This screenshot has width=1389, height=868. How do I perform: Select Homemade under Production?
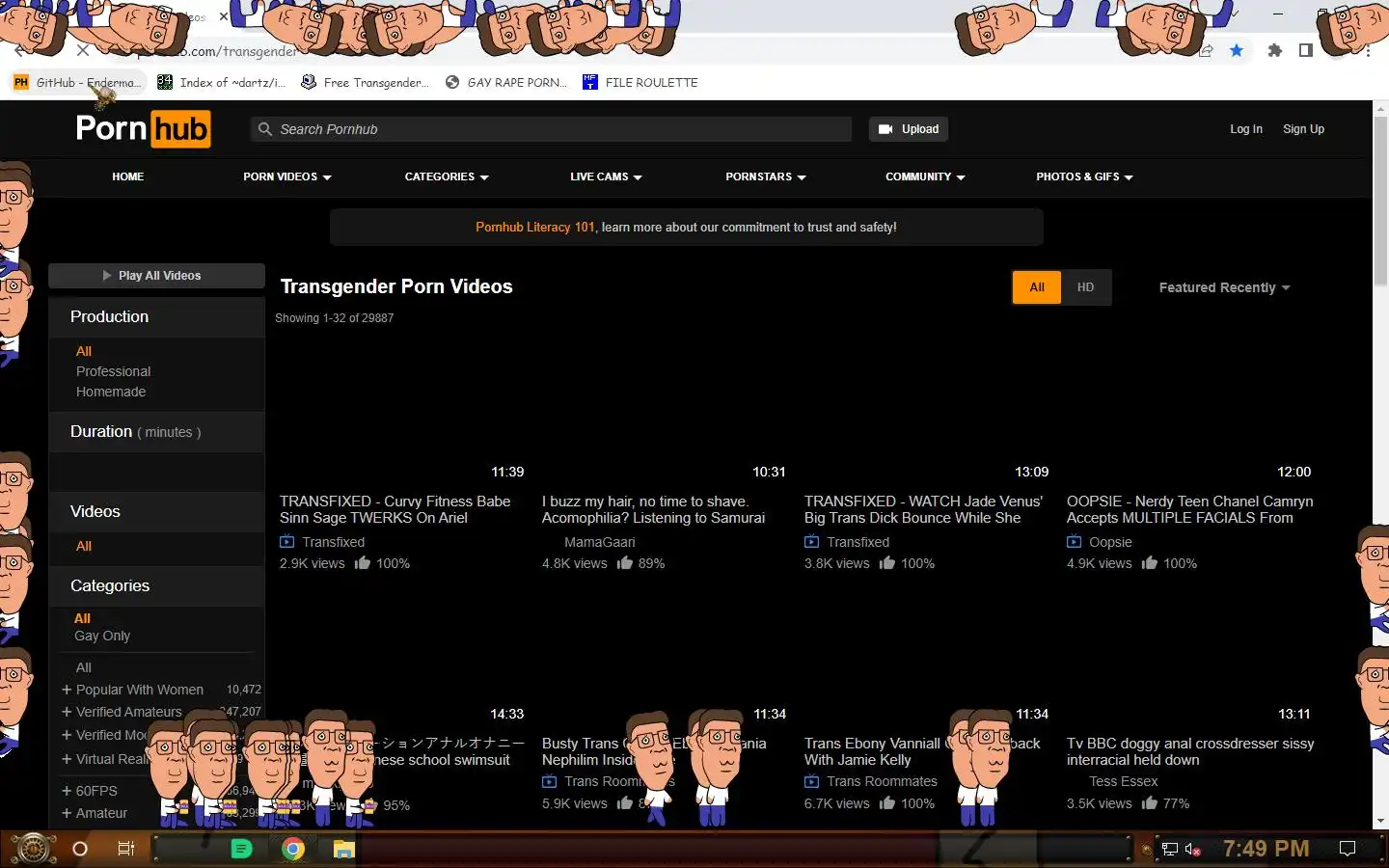111,392
